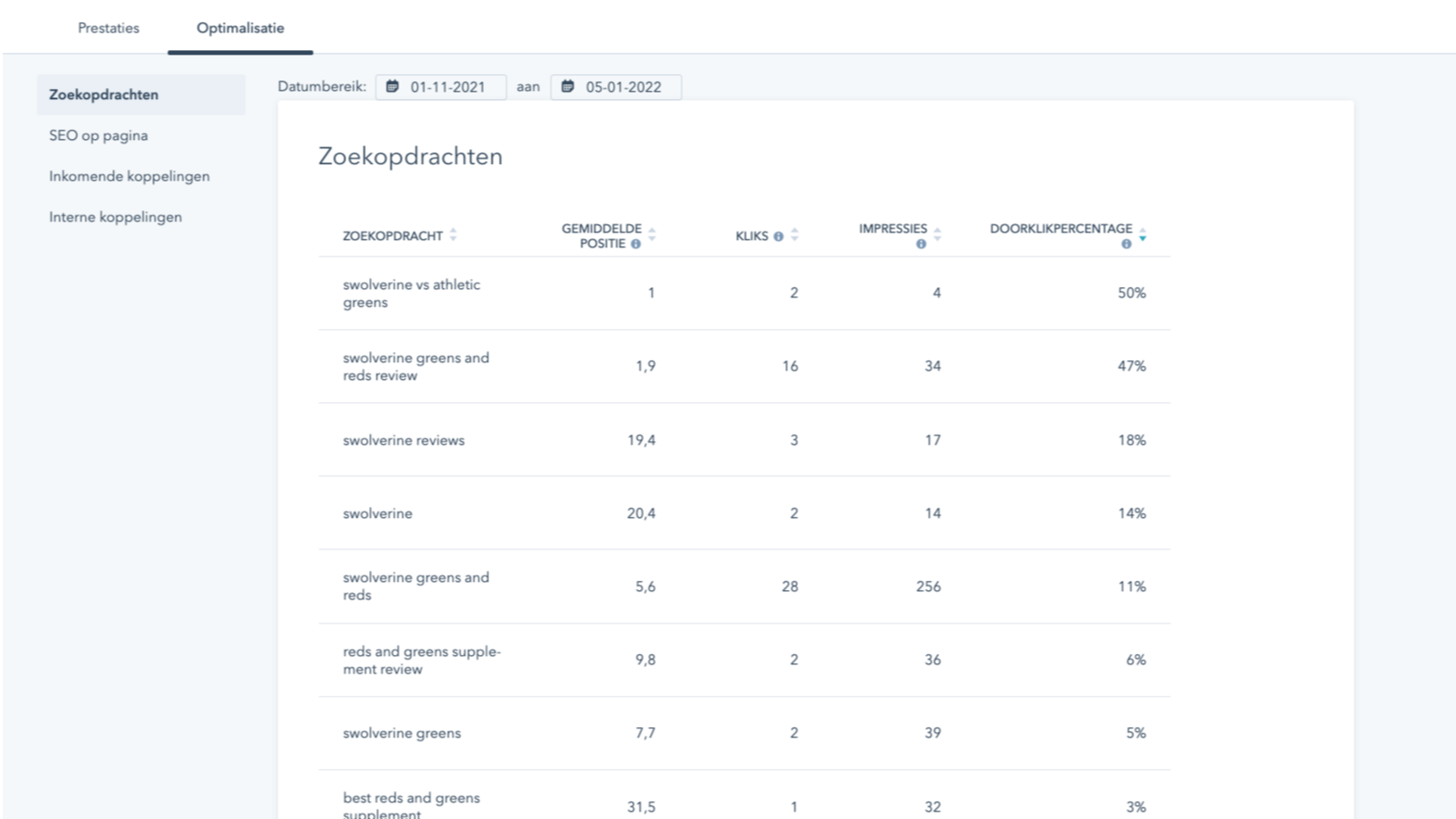Show info tooltip for Gemiddelde Positie
Screen dimensions: 1456x819
point(636,244)
